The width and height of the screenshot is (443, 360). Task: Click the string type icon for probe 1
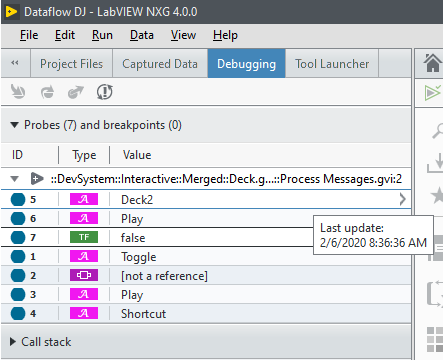[84, 256]
